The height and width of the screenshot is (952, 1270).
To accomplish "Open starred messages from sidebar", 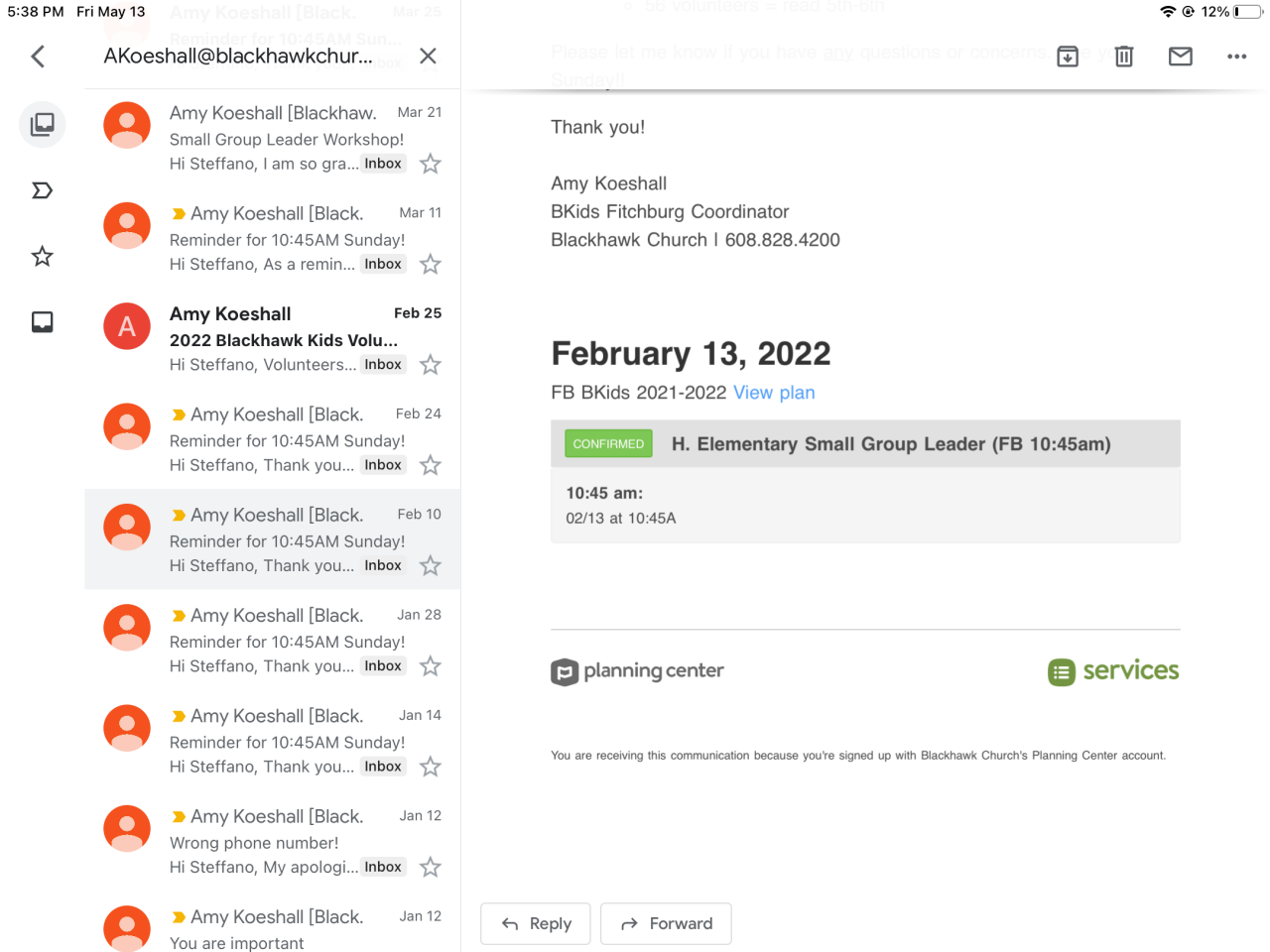I will tap(43, 257).
